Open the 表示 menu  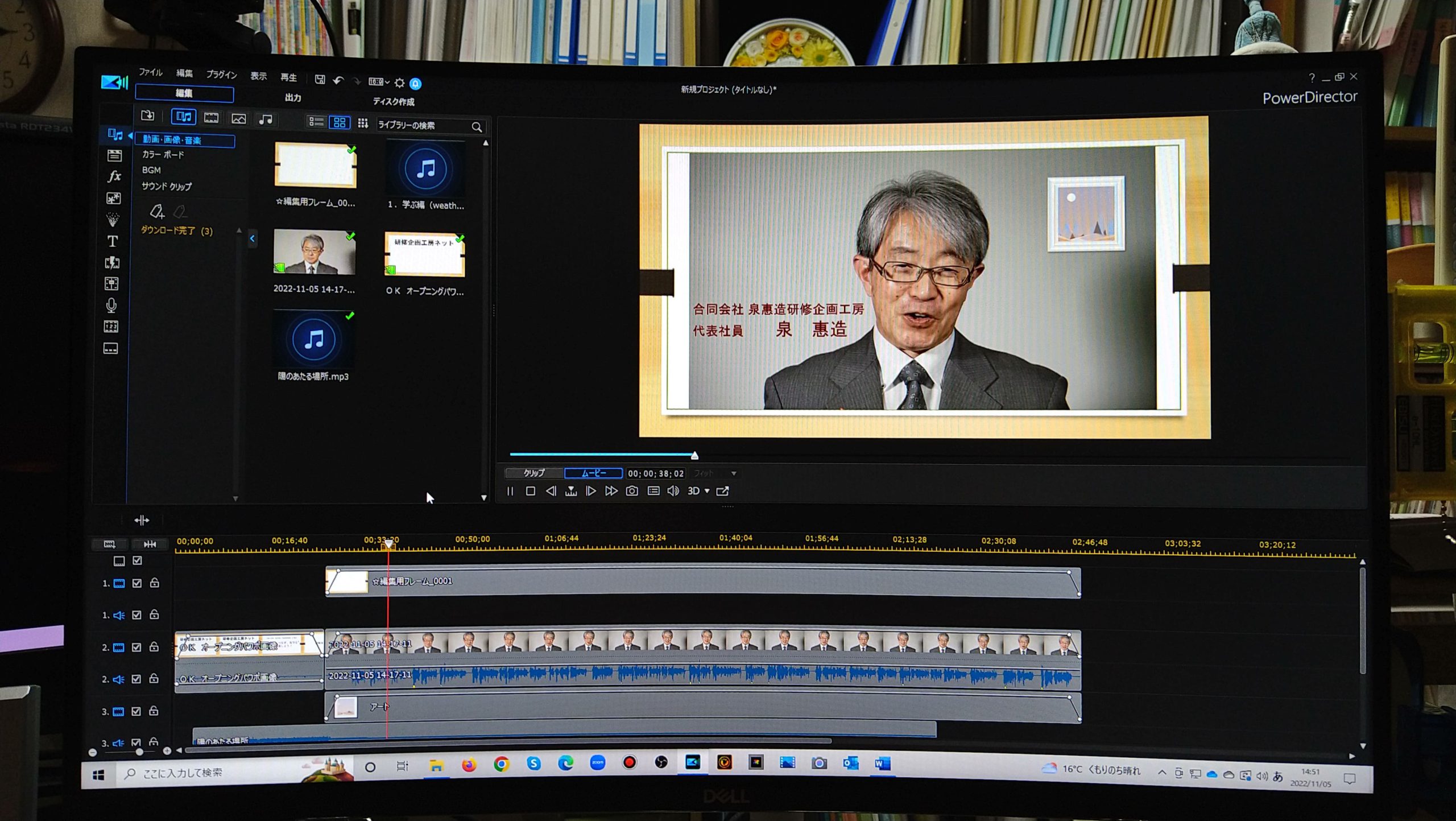point(258,76)
